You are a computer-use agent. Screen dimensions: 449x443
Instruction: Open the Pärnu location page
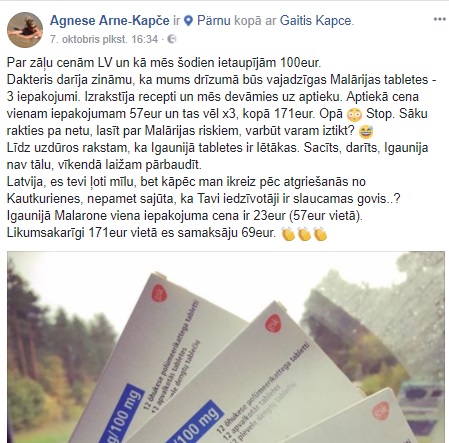(214, 21)
